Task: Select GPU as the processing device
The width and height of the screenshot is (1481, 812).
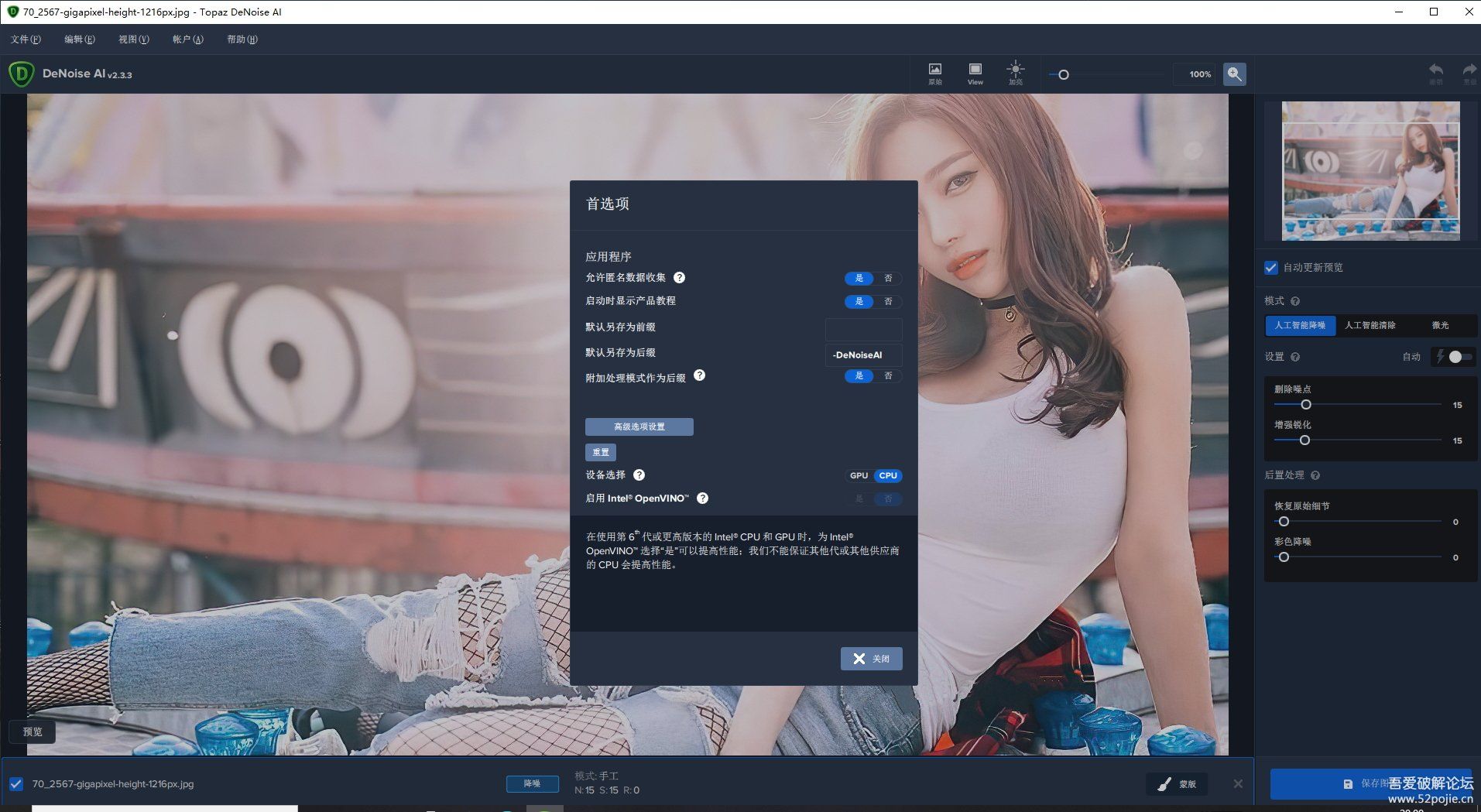Action: pos(858,475)
